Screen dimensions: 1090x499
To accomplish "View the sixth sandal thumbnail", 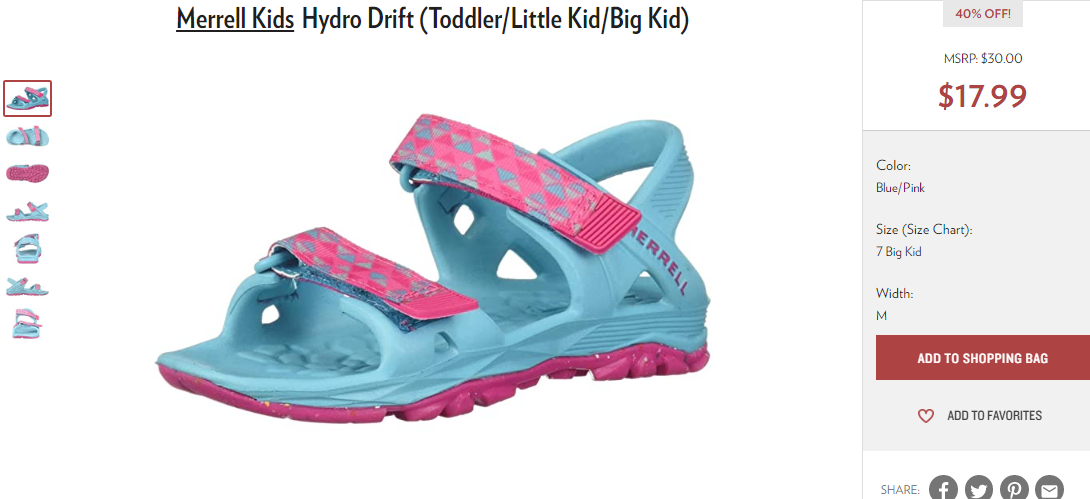I will [28, 286].
